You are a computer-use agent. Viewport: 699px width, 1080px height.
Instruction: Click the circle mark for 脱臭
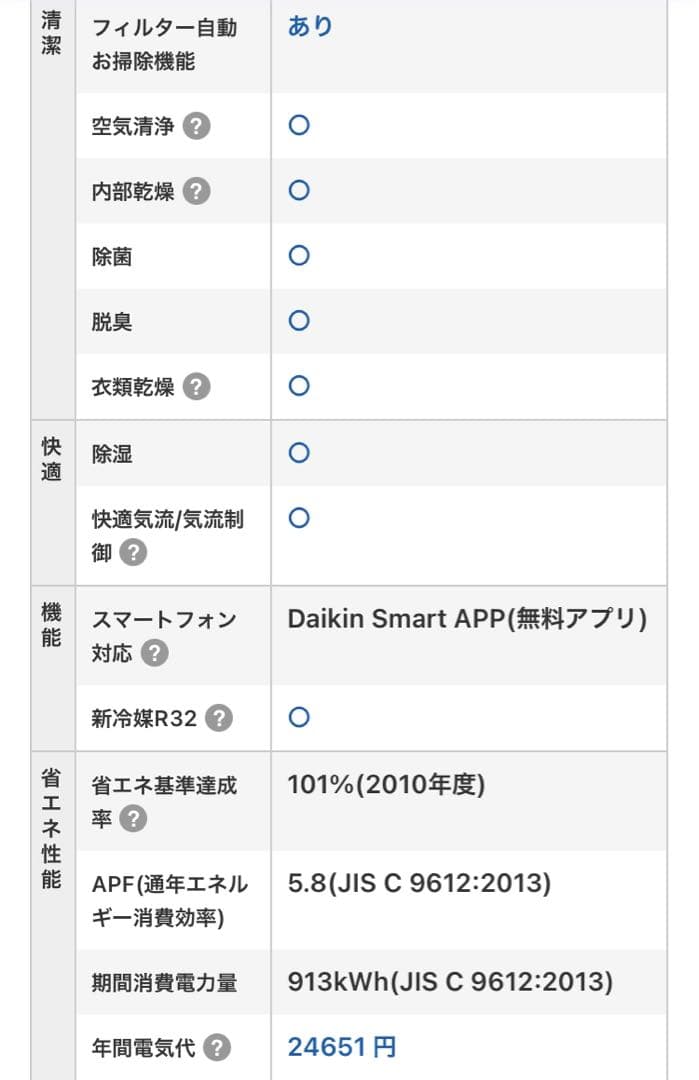(x=298, y=321)
